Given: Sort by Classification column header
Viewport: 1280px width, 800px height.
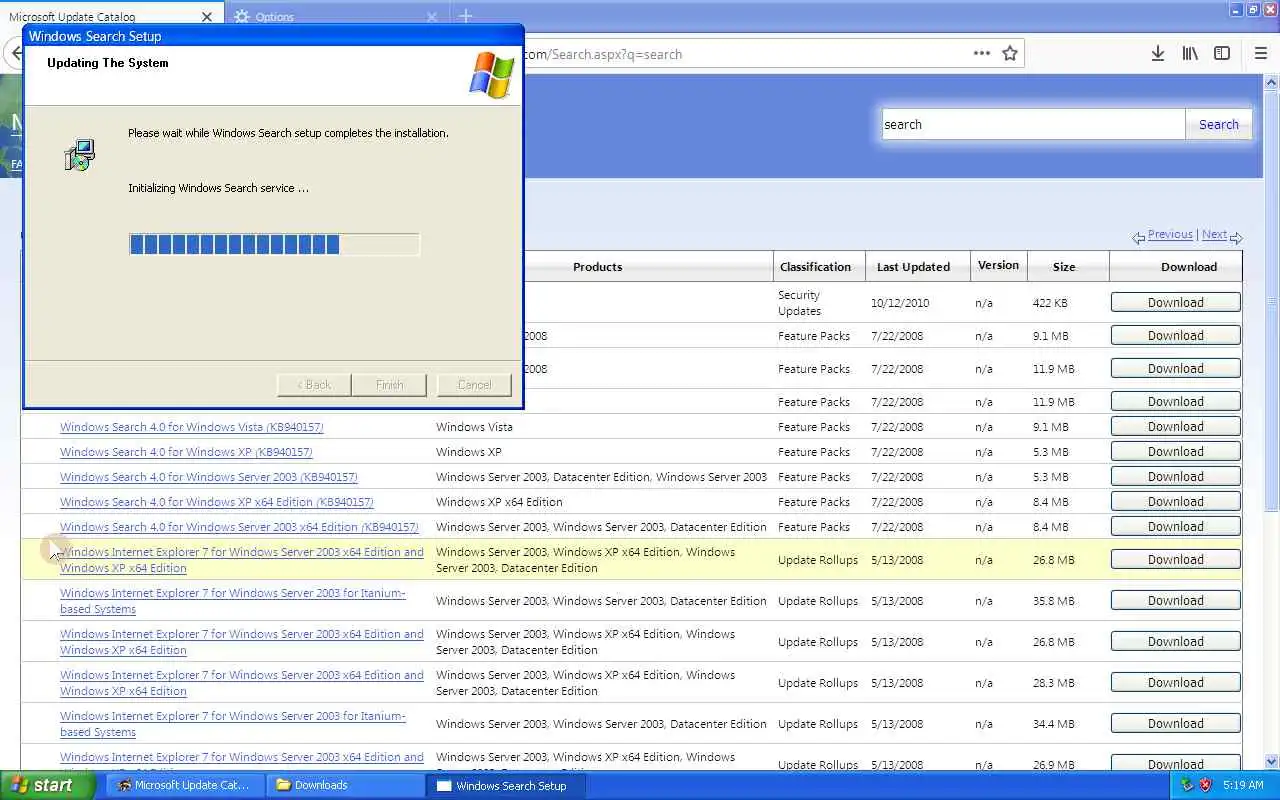Looking at the screenshot, I should click(x=815, y=267).
